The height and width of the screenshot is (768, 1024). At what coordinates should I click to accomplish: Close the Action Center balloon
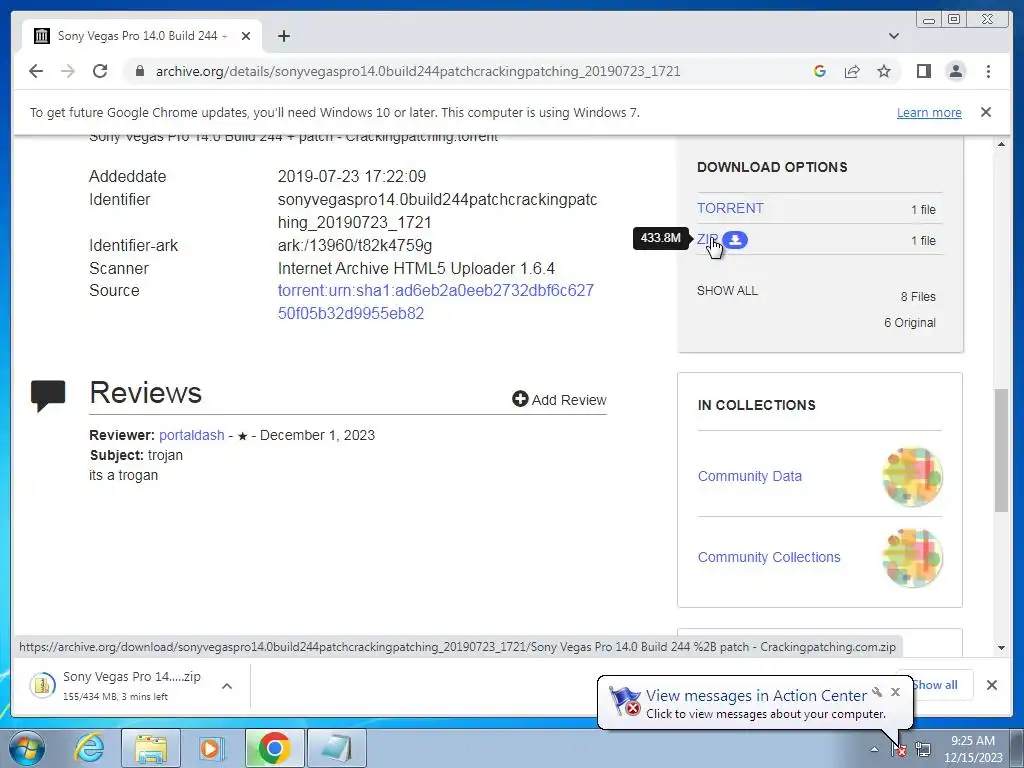[895, 692]
